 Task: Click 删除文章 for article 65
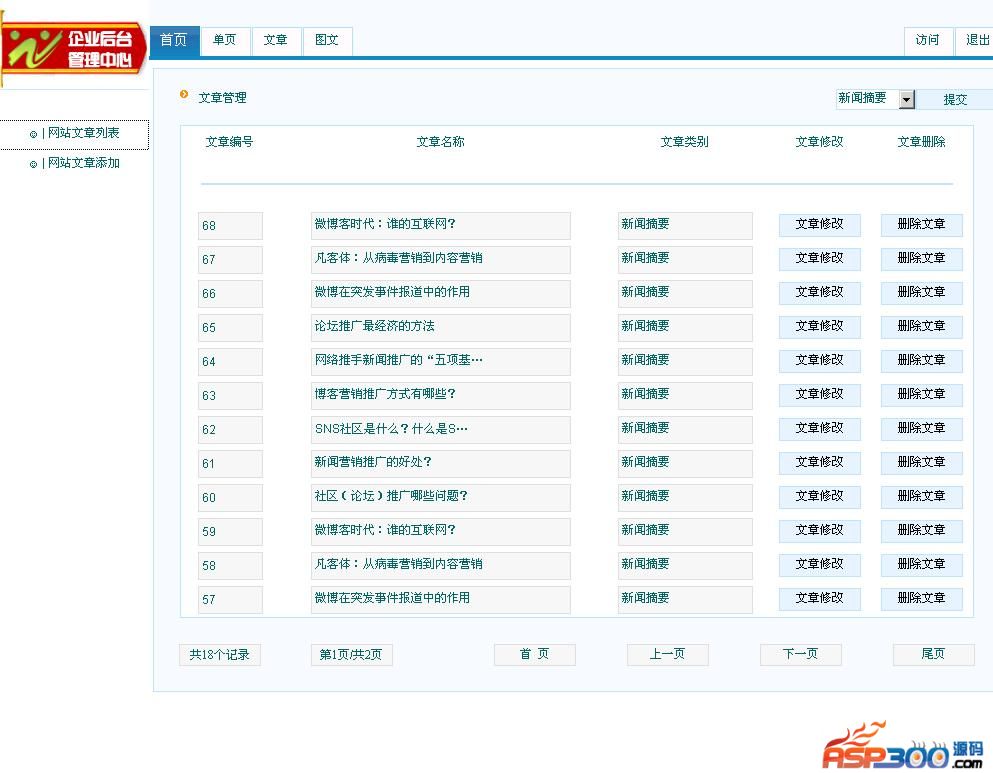(x=921, y=327)
